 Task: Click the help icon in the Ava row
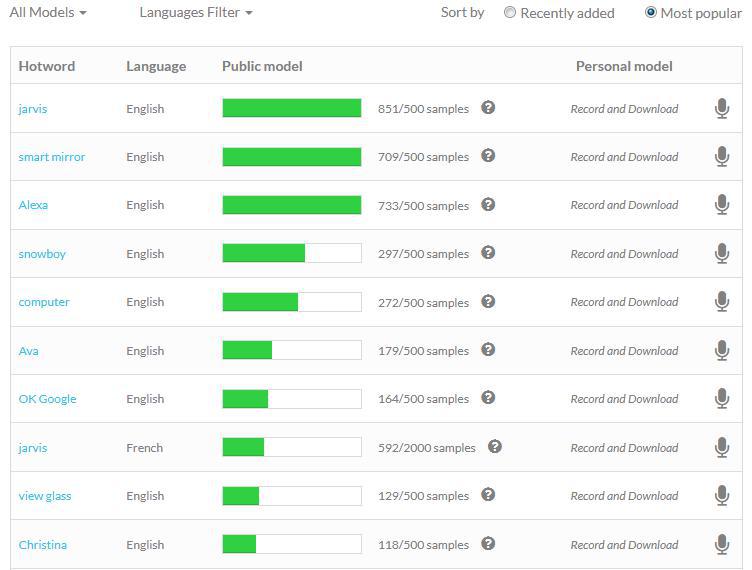(x=488, y=350)
